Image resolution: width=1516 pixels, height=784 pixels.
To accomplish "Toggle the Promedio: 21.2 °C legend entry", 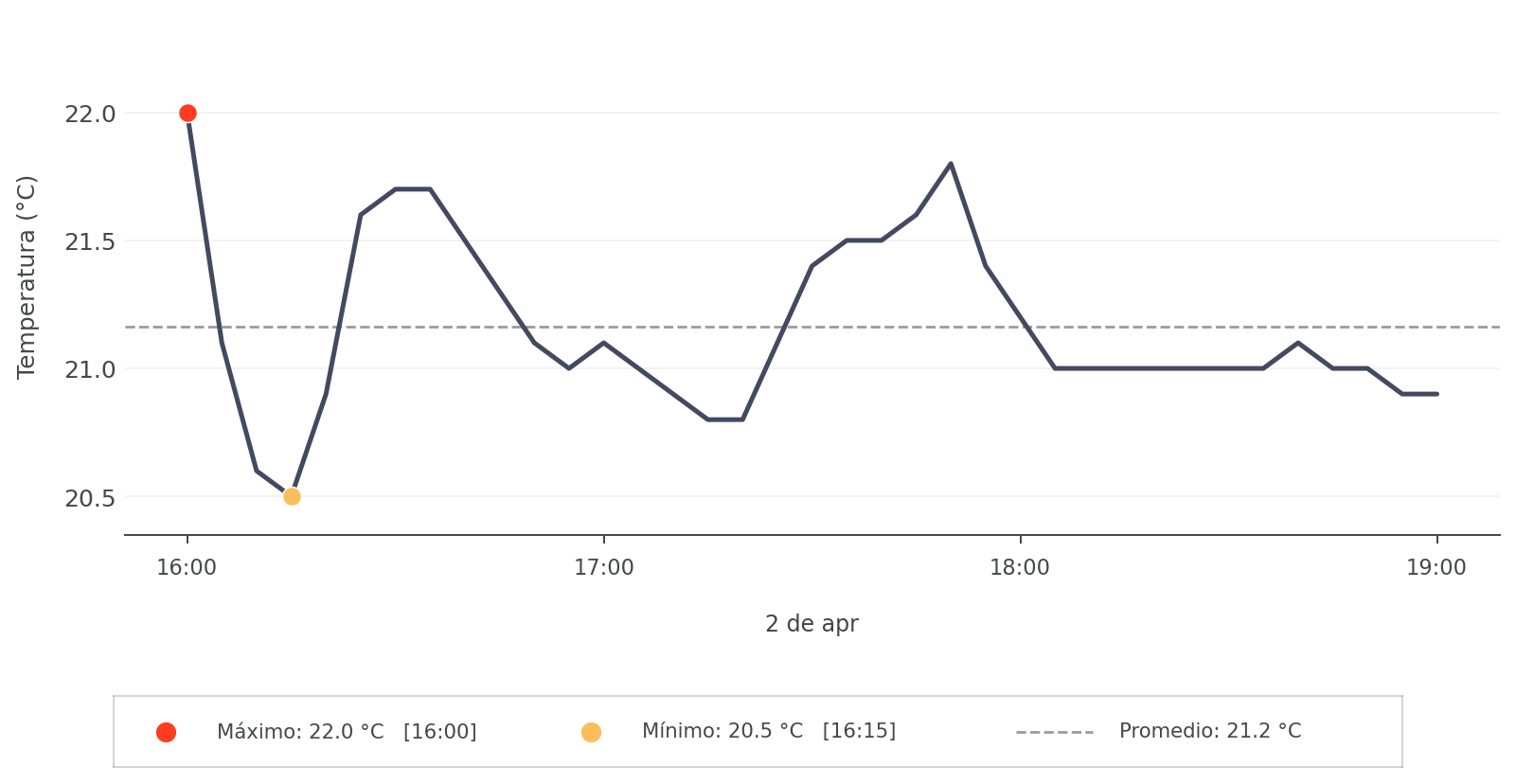I will 1209,731.
